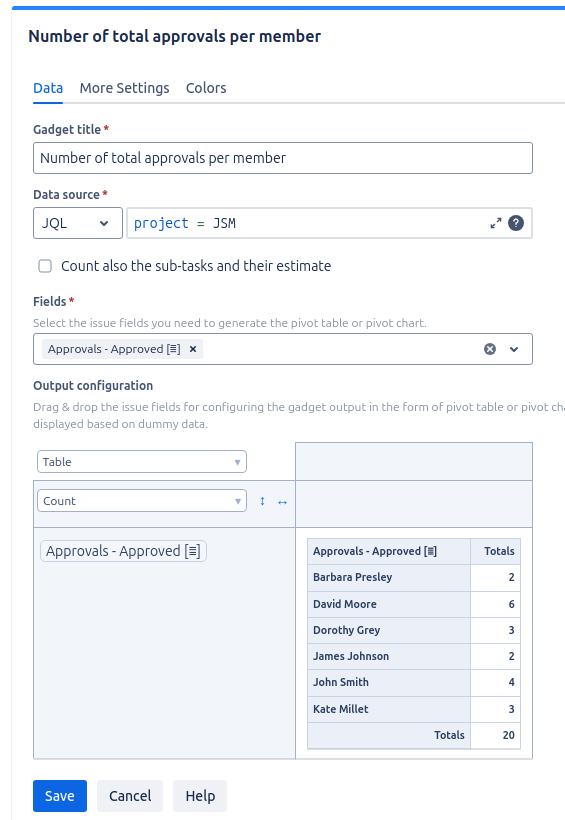Click the vertical sort arrow icon

tap(262, 502)
